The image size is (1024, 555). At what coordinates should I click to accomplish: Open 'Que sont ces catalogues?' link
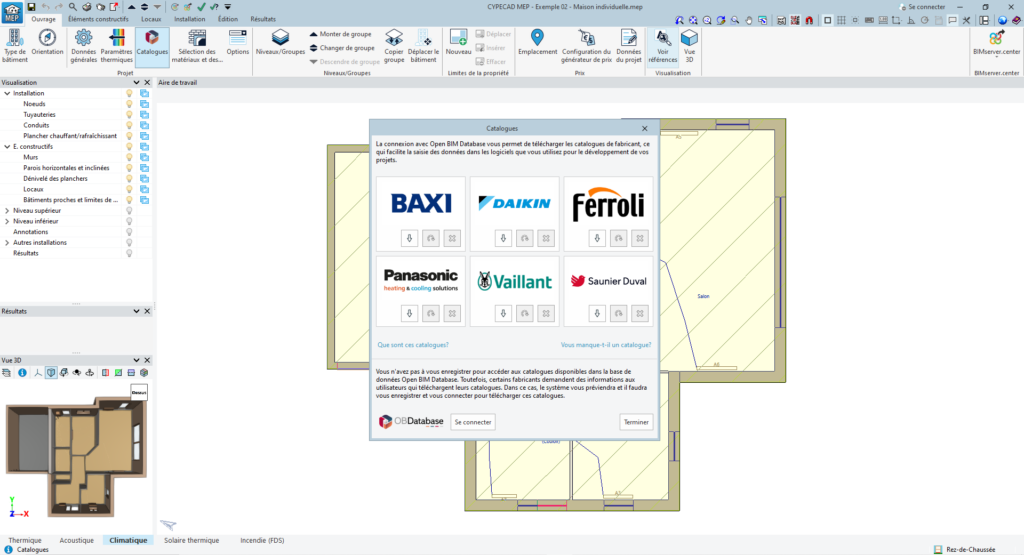click(413, 345)
